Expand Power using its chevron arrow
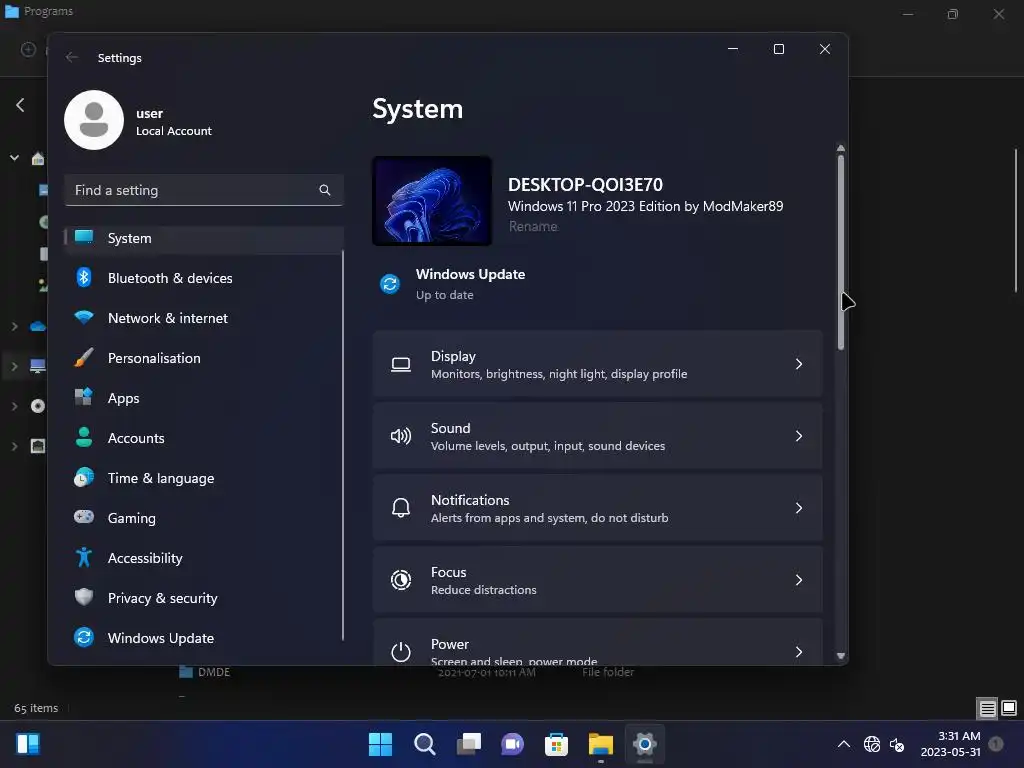1024x768 pixels. pyautogui.click(x=799, y=652)
